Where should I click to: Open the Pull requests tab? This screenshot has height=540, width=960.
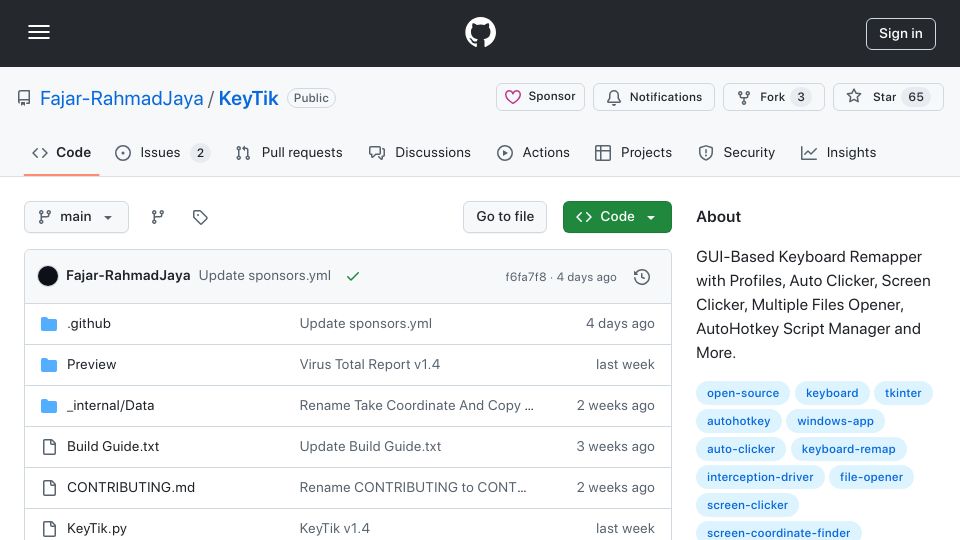[x=289, y=152]
